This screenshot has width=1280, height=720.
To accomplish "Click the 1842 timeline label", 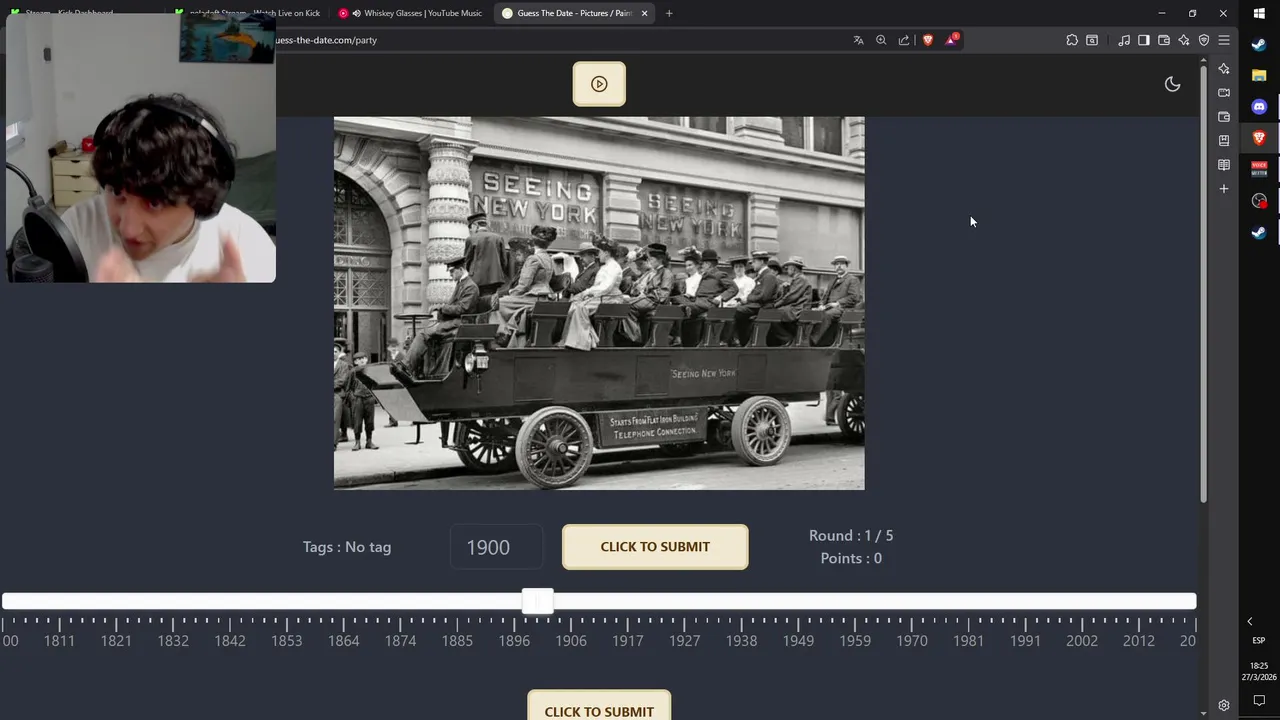I will click(x=229, y=641).
